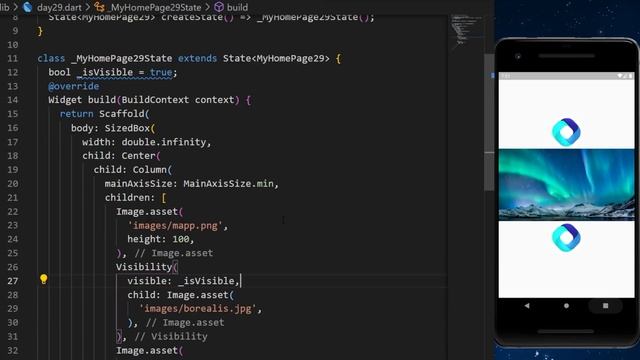Viewport: 640px width, 360px height.
Task: Click the lightbulb quick-fix icon on line 27
Action: 44,279
